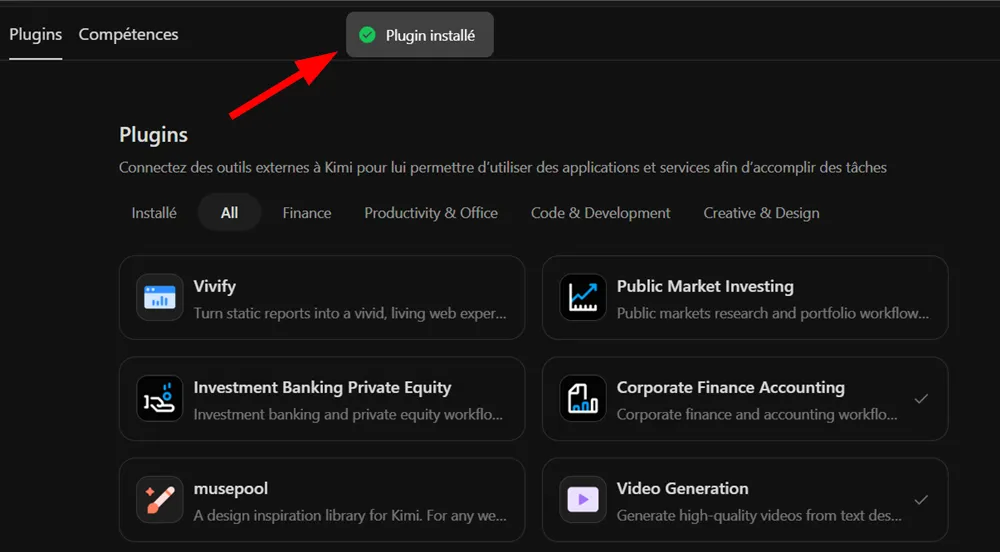This screenshot has height=552, width=1000.
Task: Click the 'A design inspiration library for Kimi' description
Action: pos(350,516)
